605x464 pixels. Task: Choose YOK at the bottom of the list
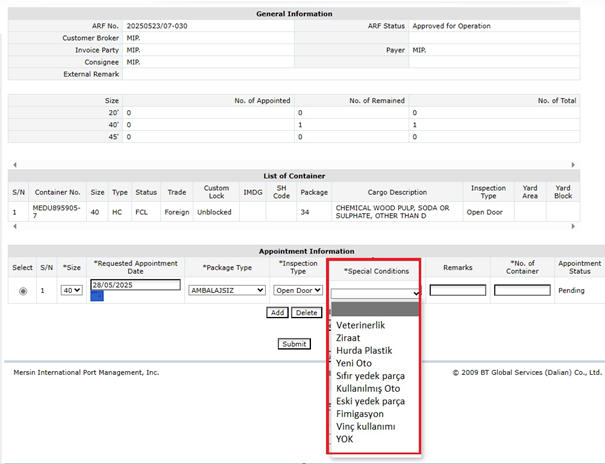[345, 439]
